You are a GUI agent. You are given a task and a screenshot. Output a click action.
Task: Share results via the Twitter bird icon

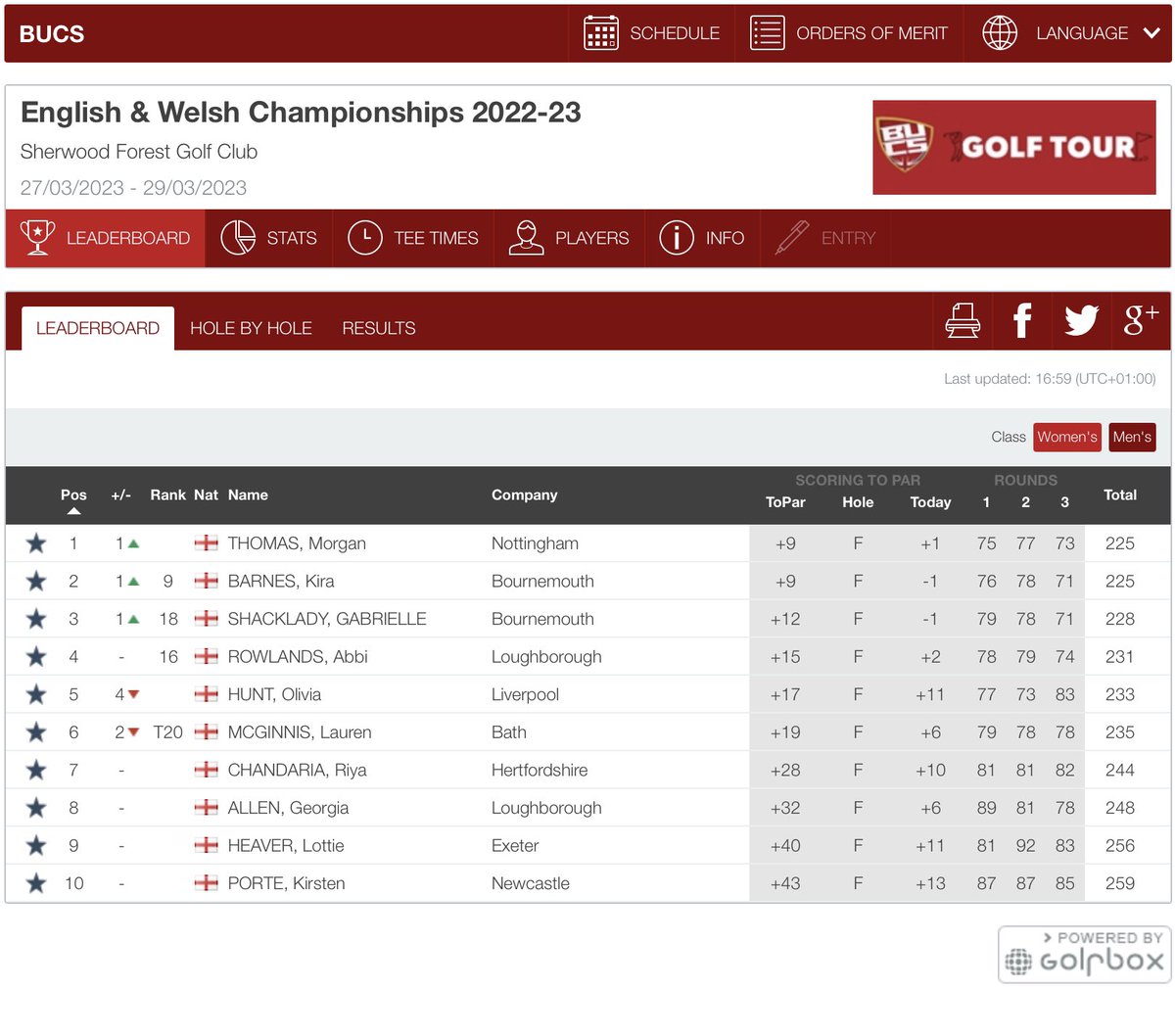[1081, 320]
